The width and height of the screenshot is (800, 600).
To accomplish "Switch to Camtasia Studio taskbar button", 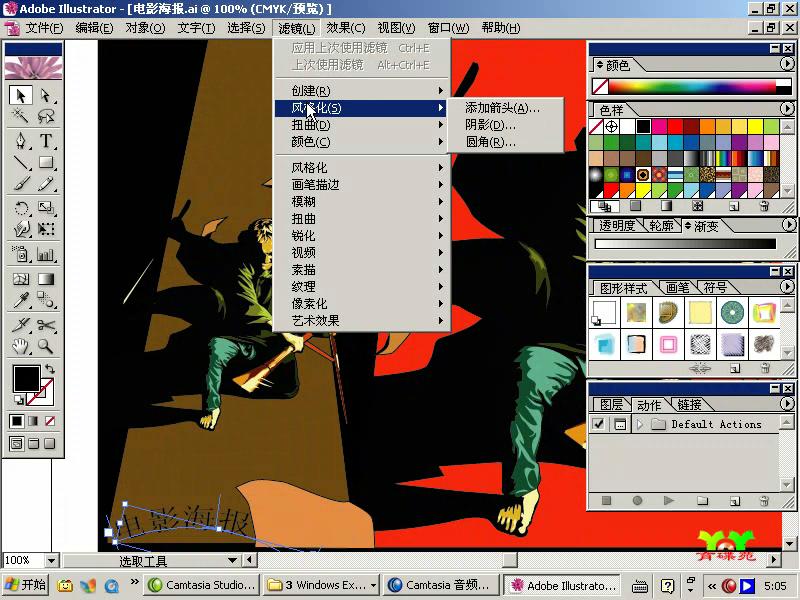I will pyautogui.click(x=202, y=585).
